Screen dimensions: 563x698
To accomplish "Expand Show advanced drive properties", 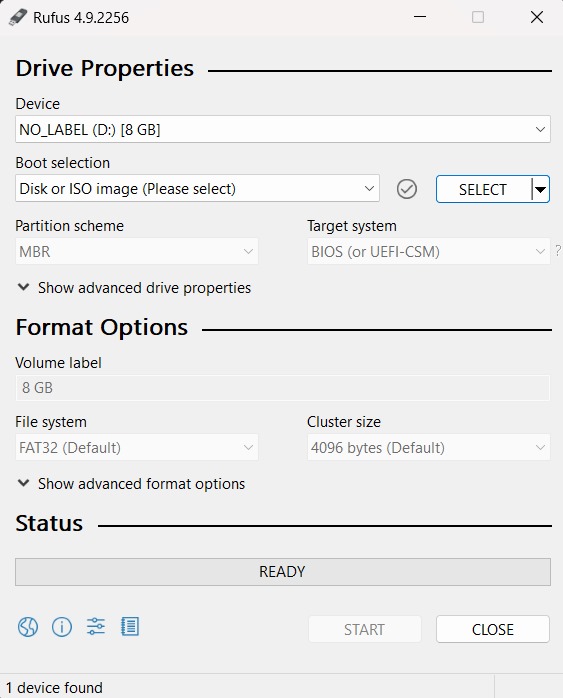I will pyautogui.click(x=134, y=288).
